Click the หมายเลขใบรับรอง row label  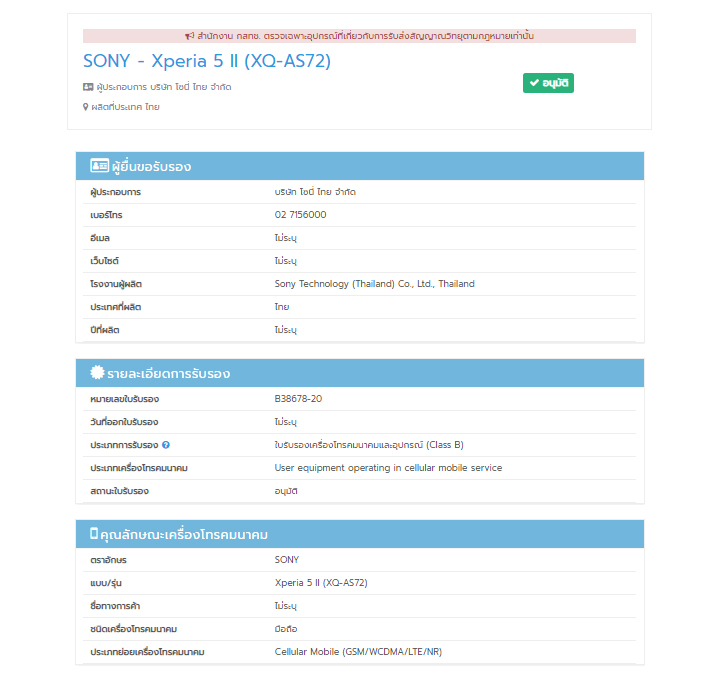tap(124, 399)
